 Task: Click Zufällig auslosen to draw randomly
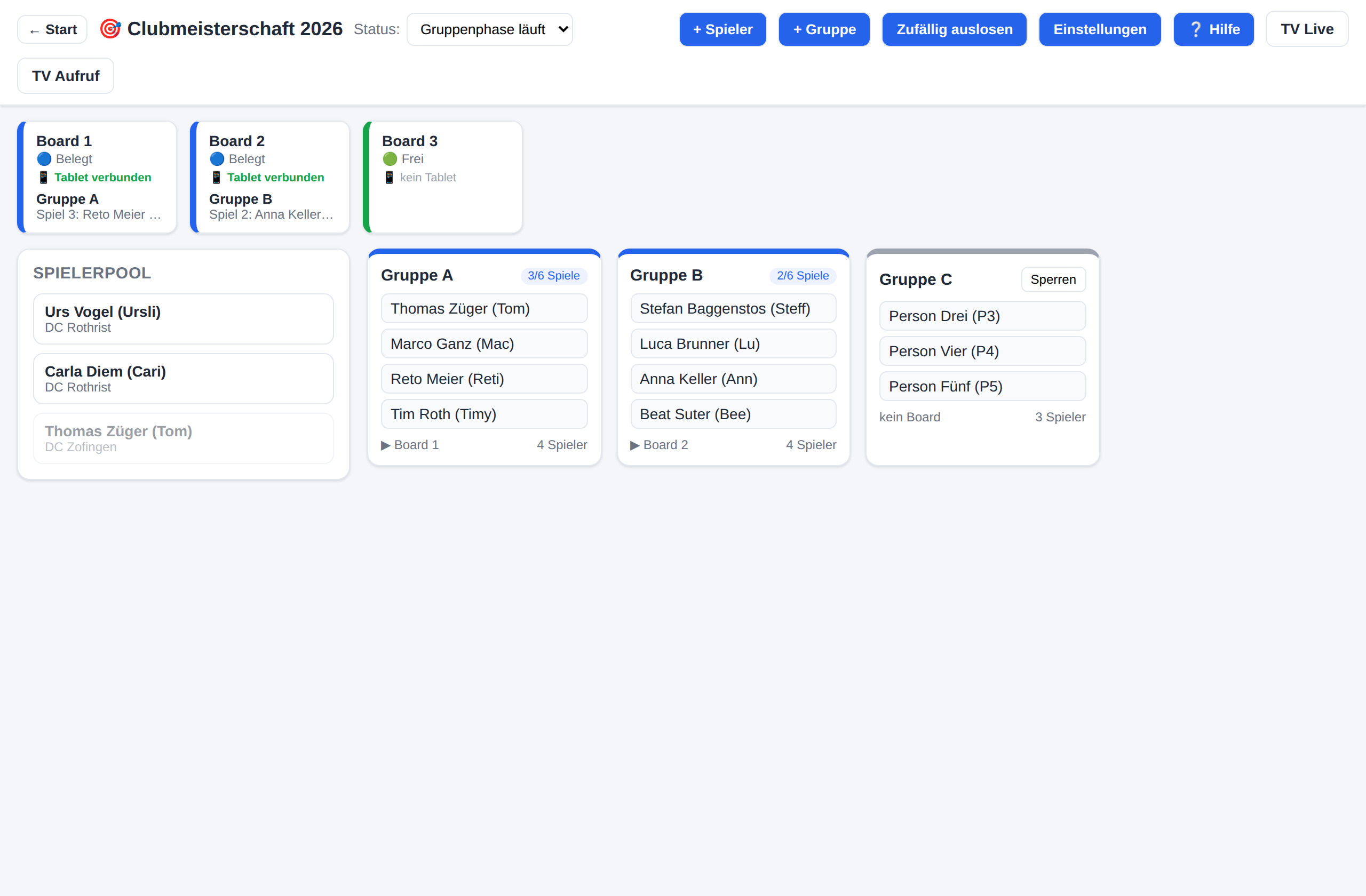[x=955, y=29]
